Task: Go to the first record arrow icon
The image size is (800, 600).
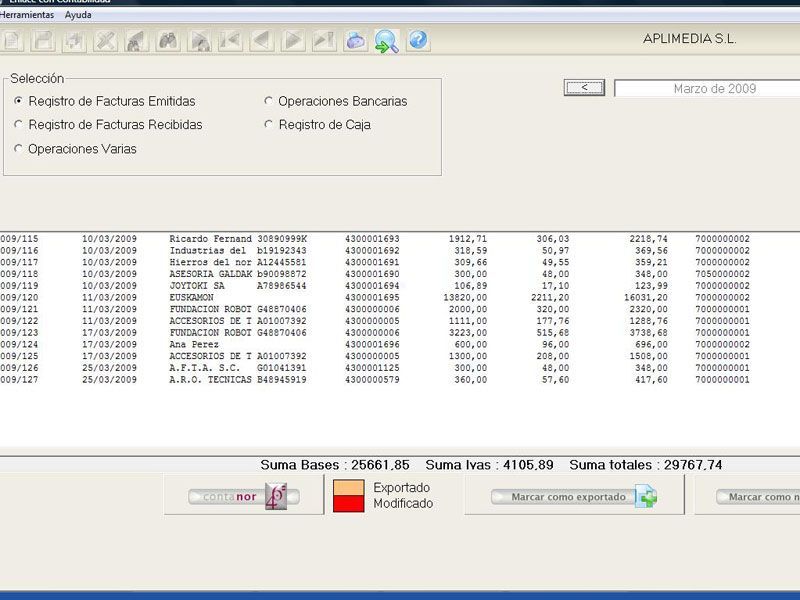Action: [x=231, y=41]
